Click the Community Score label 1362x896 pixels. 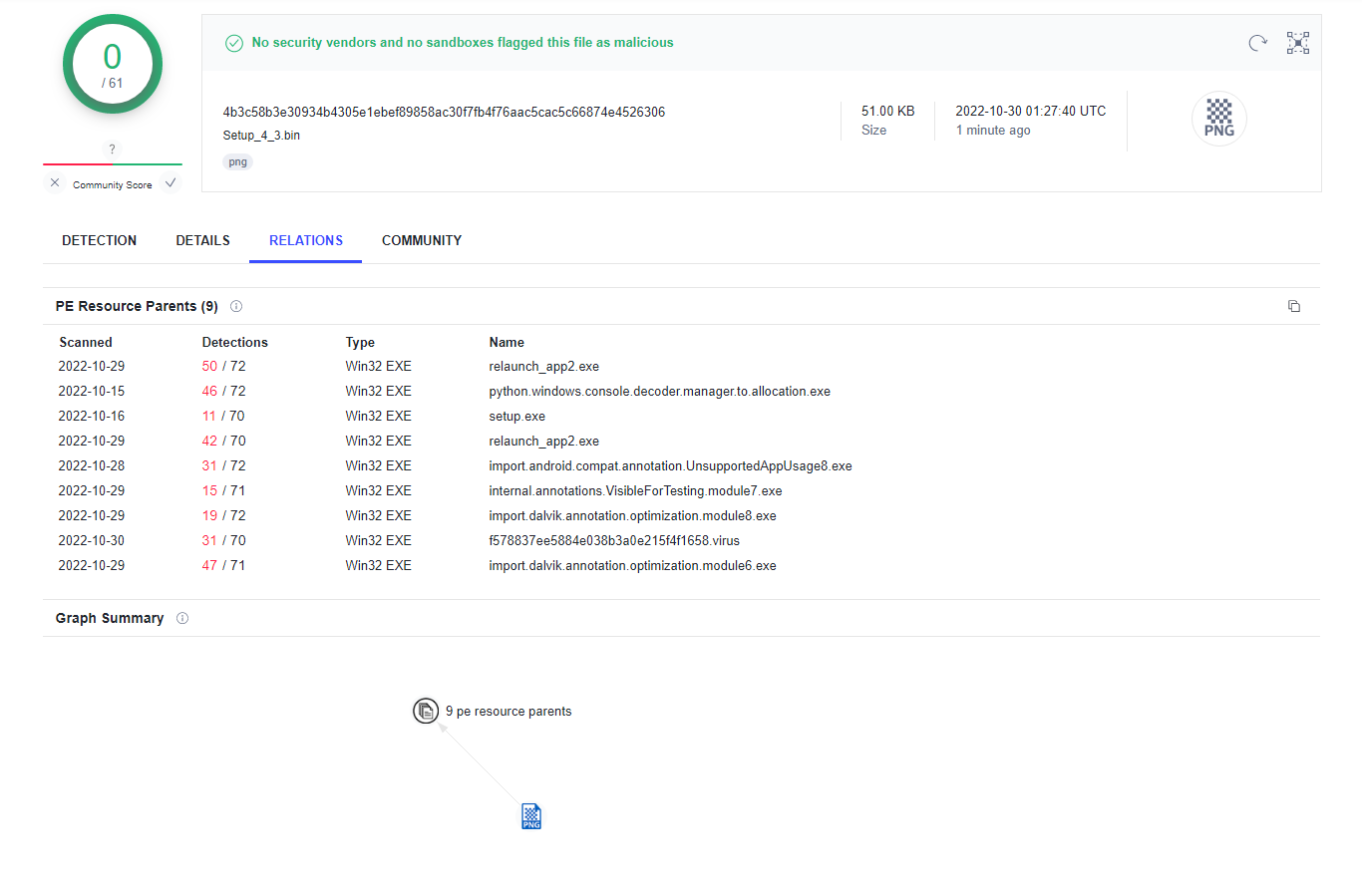[x=113, y=185]
